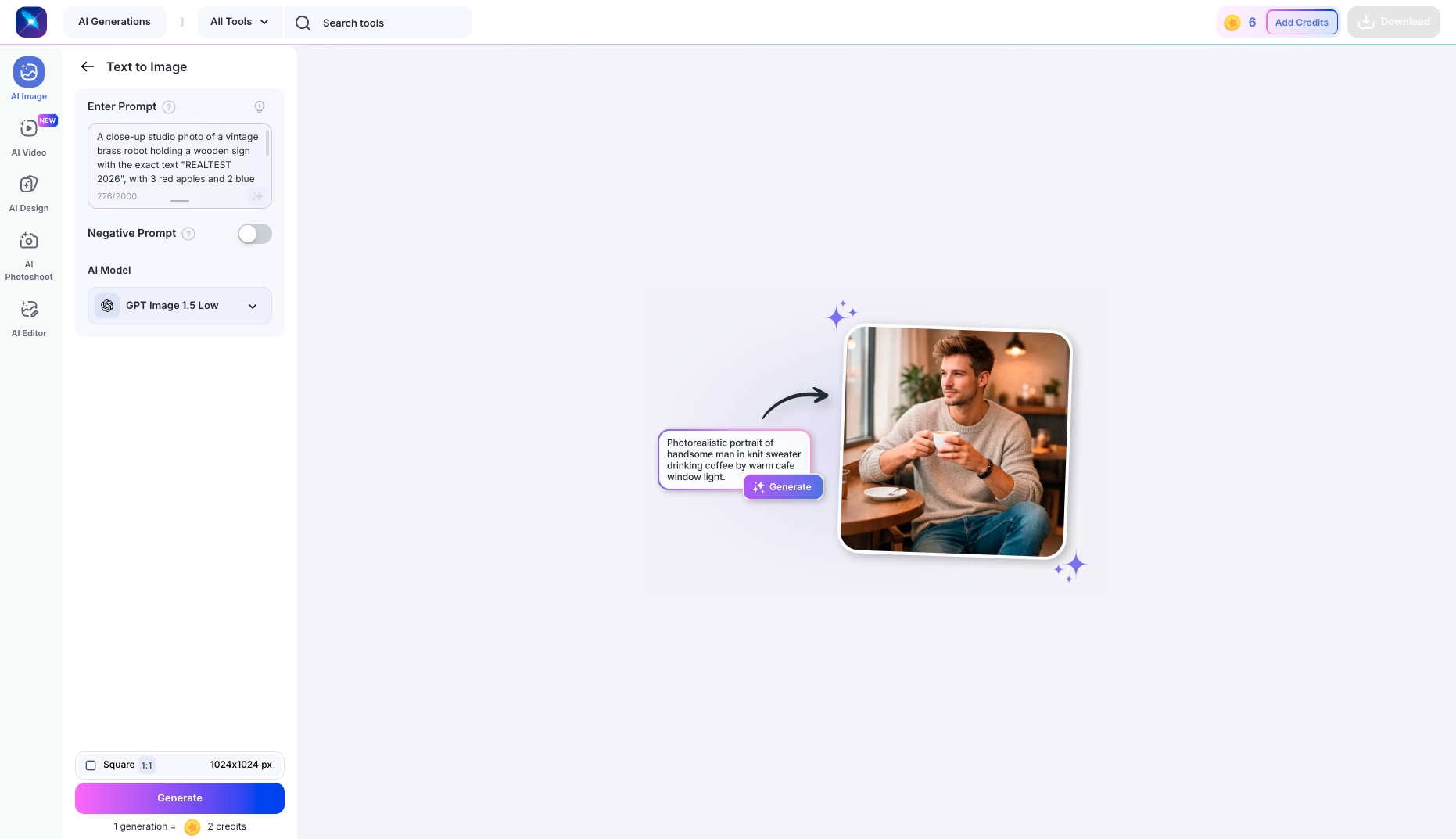Image resolution: width=1456 pixels, height=839 pixels.
Task: Click the '2 credits' cost text
Action: [227, 826]
